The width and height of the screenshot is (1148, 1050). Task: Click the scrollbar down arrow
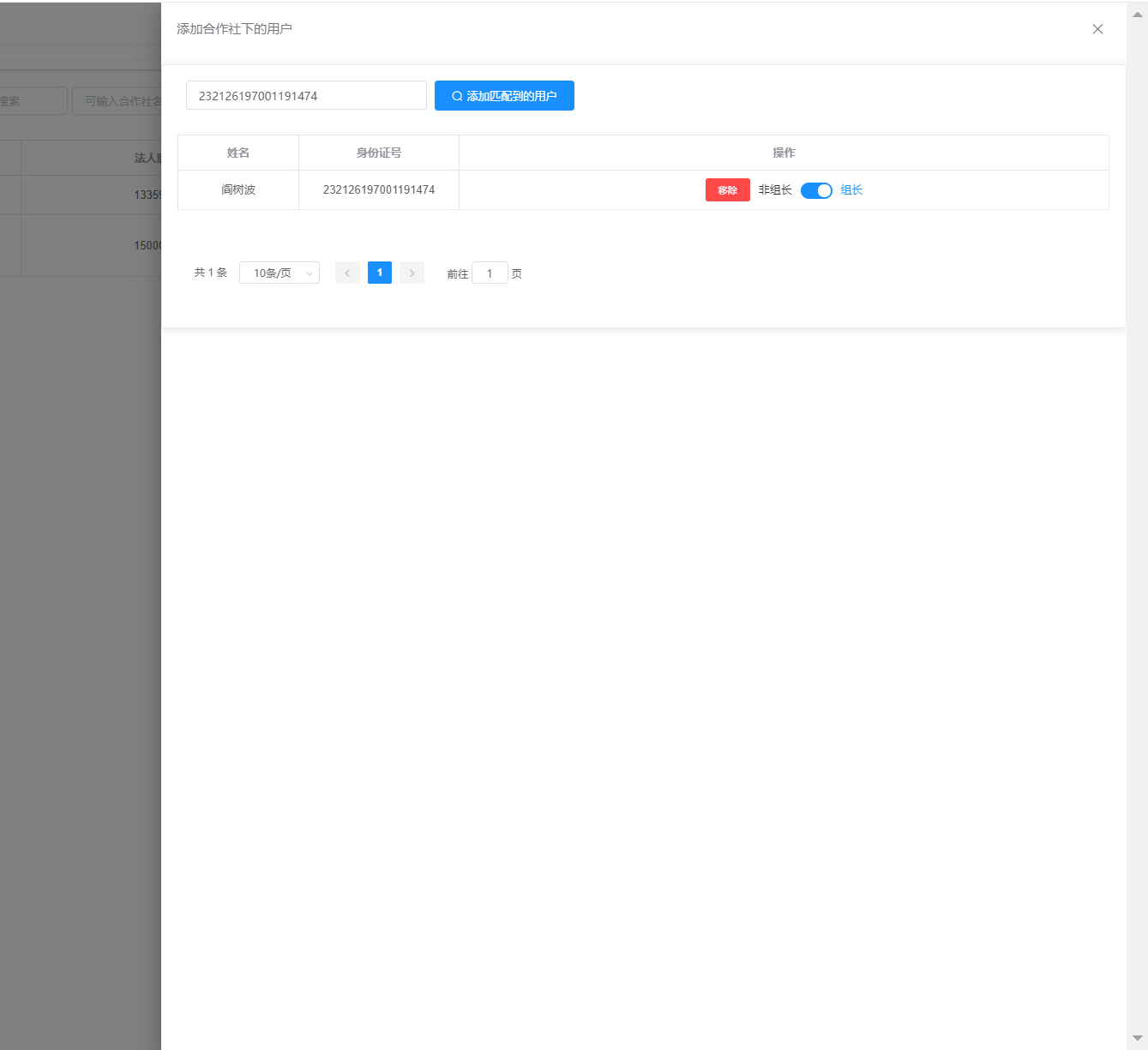[x=1138, y=1038]
